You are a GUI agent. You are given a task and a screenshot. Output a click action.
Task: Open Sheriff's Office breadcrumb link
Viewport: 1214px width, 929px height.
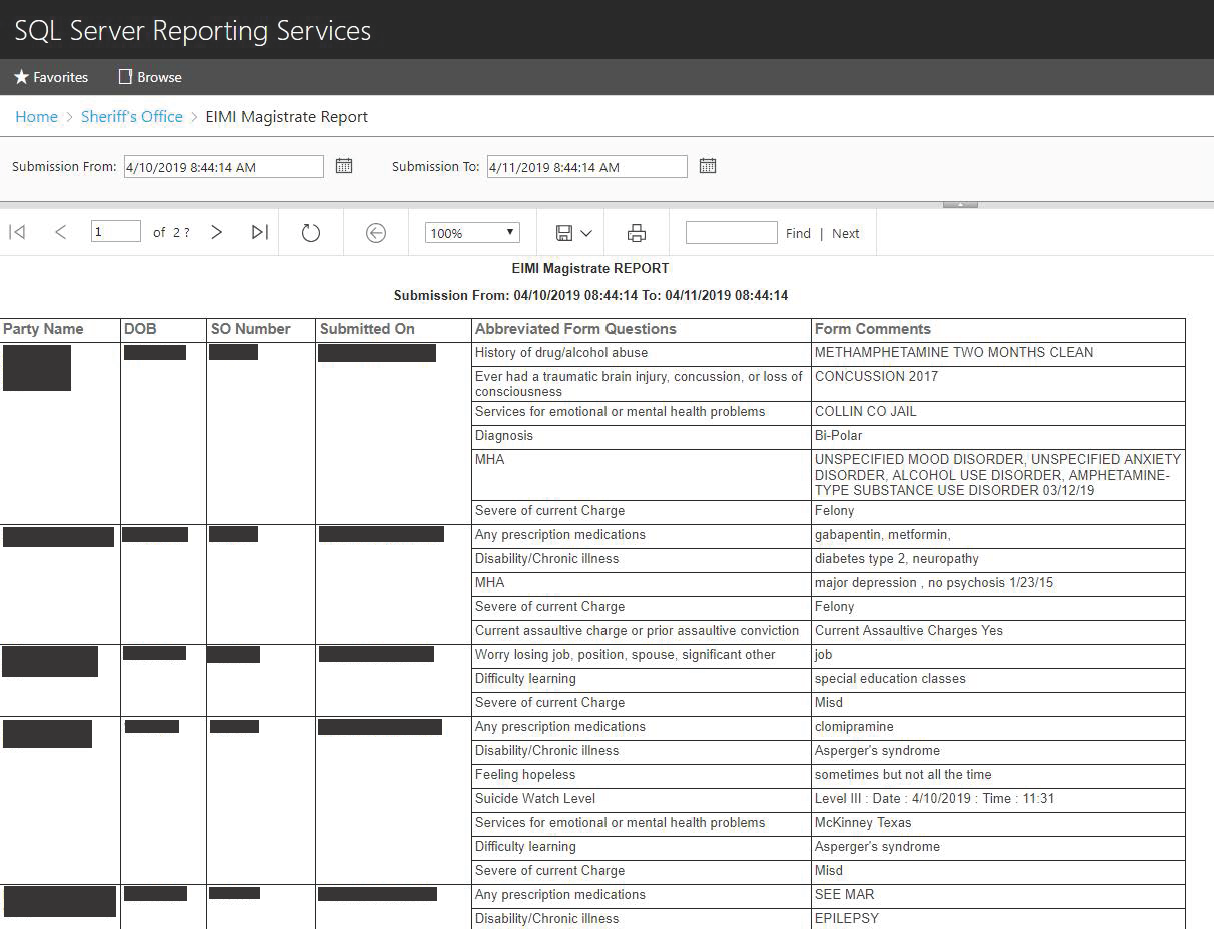point(132,117)
